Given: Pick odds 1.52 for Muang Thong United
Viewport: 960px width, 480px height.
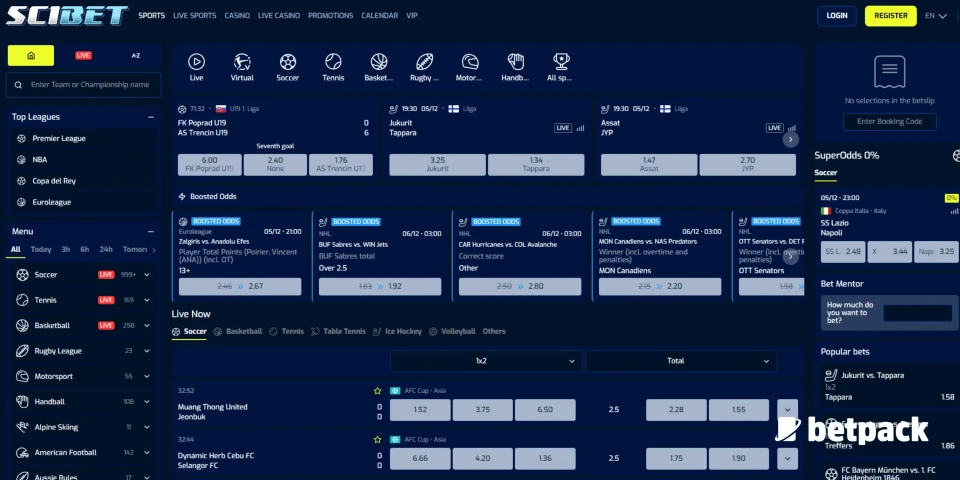Looking at the screenshot, I should tap(420, 410).
